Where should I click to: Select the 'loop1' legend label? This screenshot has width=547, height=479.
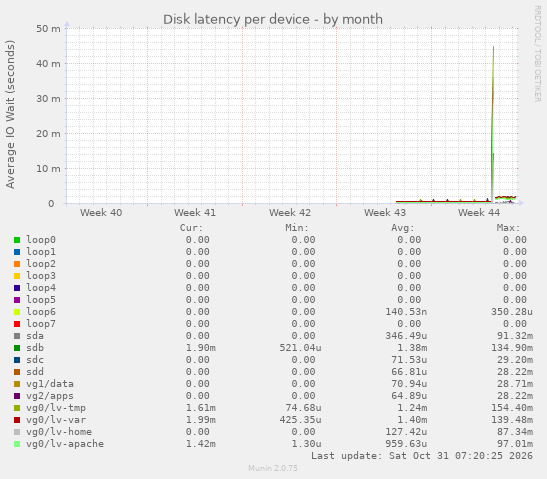41,252
